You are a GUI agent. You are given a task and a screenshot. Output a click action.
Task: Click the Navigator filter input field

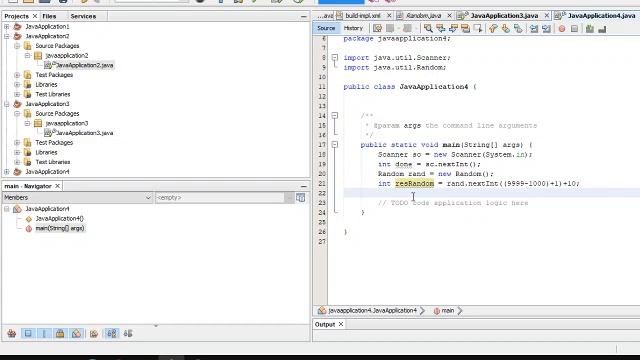(220, 198)
